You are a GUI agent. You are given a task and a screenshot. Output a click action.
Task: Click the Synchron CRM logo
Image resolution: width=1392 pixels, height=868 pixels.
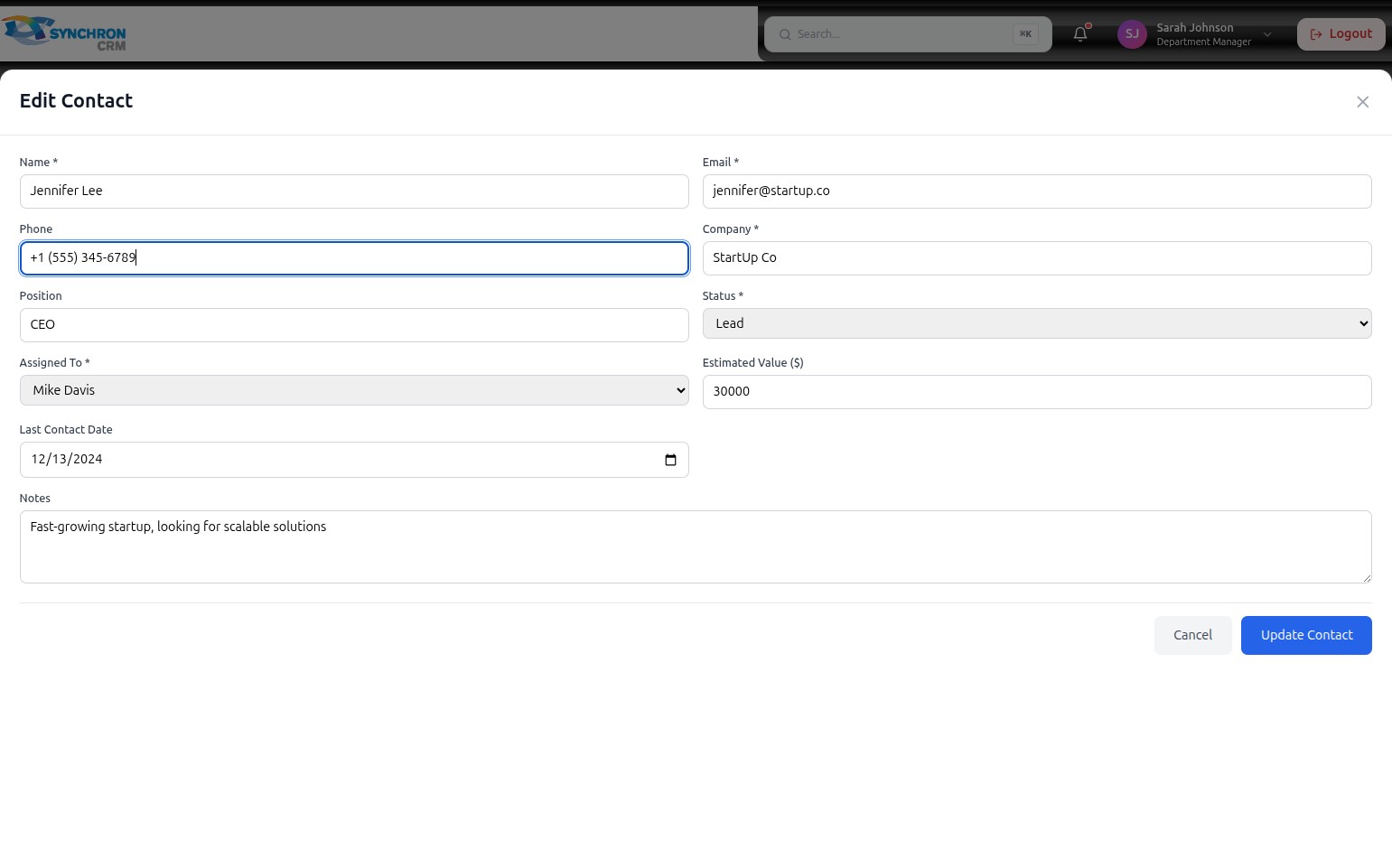click(x=64, y=33)
